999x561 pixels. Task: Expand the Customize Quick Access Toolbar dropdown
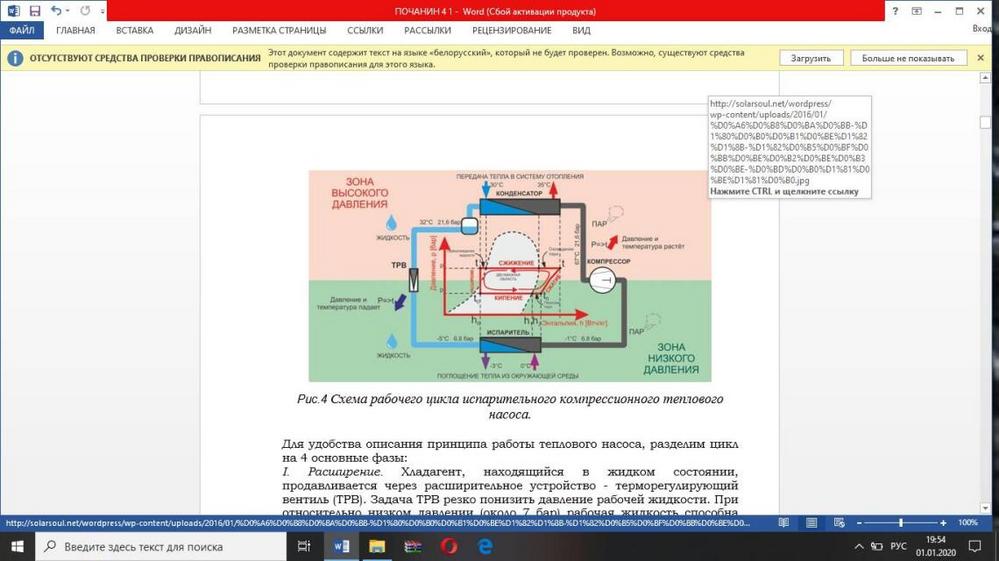pyautogui.click(x=102, y=12)
